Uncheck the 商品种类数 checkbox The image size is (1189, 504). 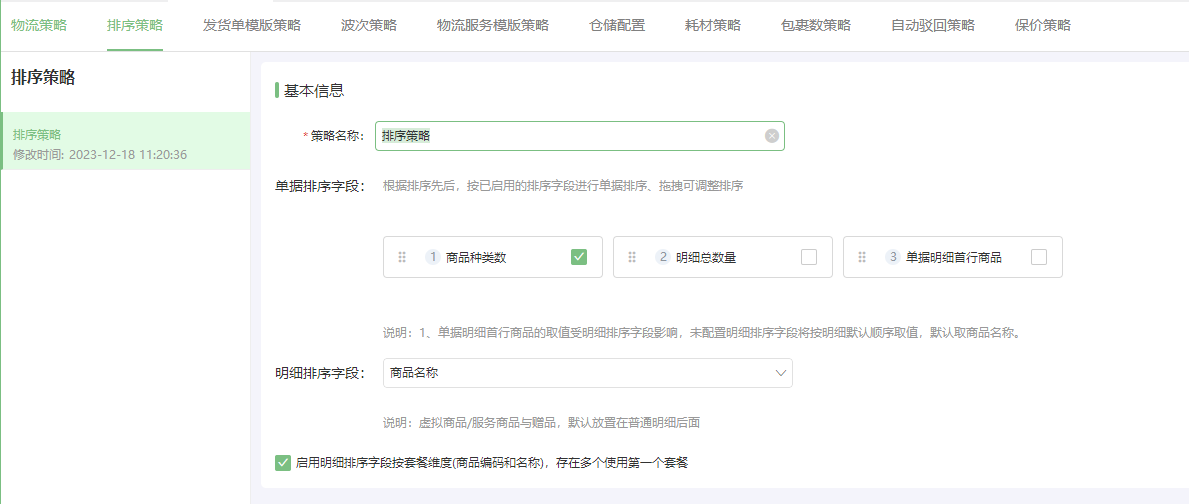(579, 257)
